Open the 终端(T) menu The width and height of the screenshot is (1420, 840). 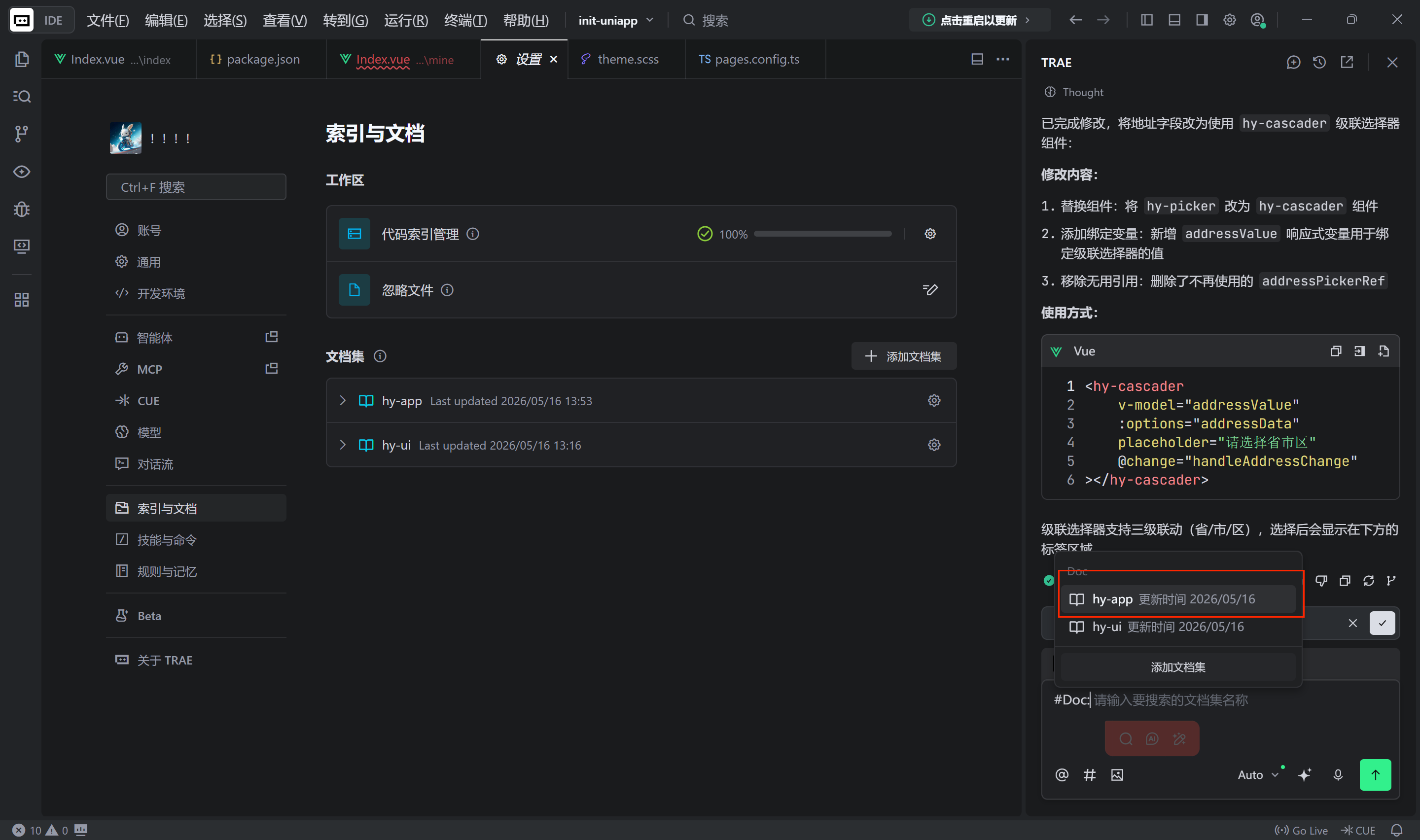pos(465,20)
